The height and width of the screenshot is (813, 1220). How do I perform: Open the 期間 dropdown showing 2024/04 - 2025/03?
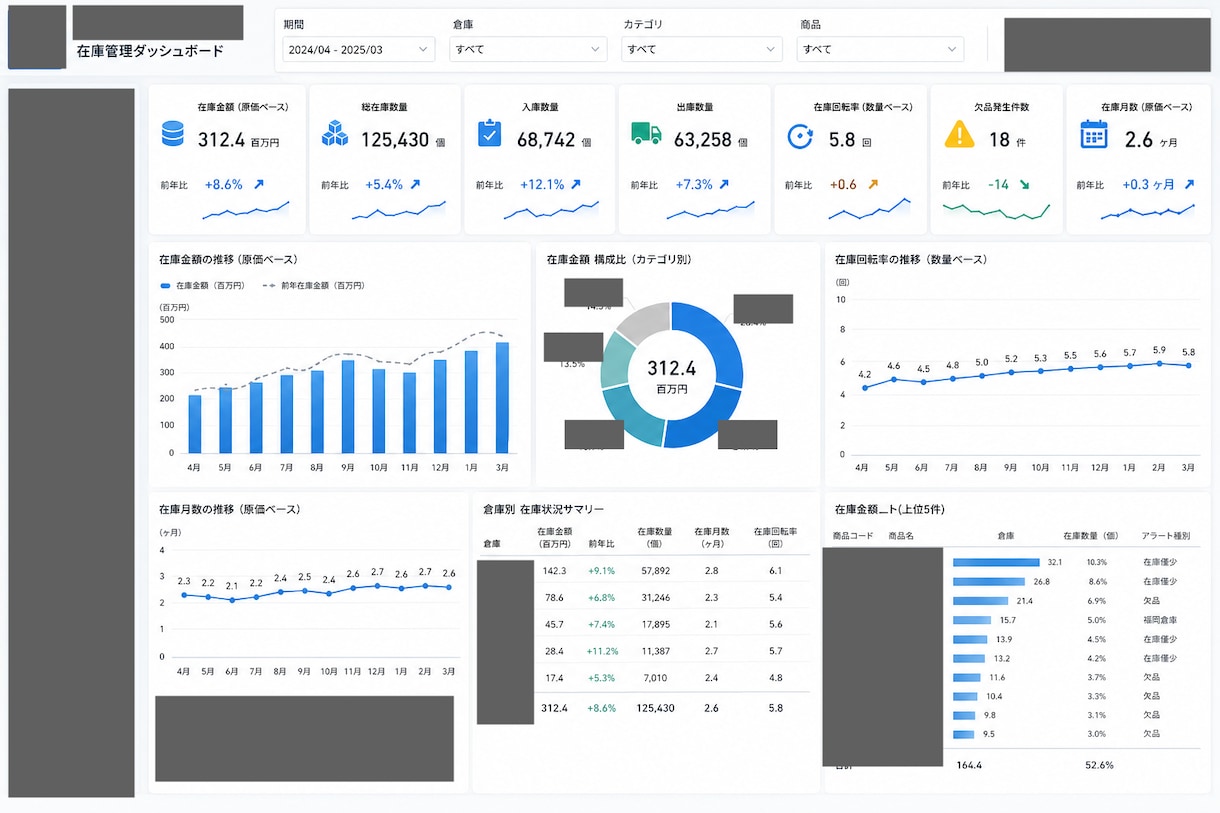point(359,49)
